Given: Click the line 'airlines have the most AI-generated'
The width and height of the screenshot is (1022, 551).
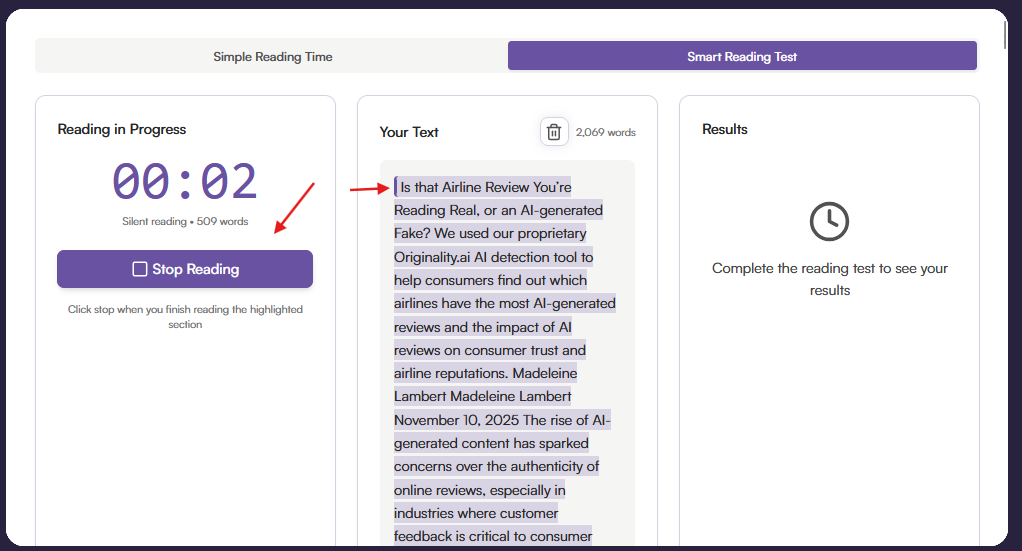Looking at the screenshot, I should (504, 303).
